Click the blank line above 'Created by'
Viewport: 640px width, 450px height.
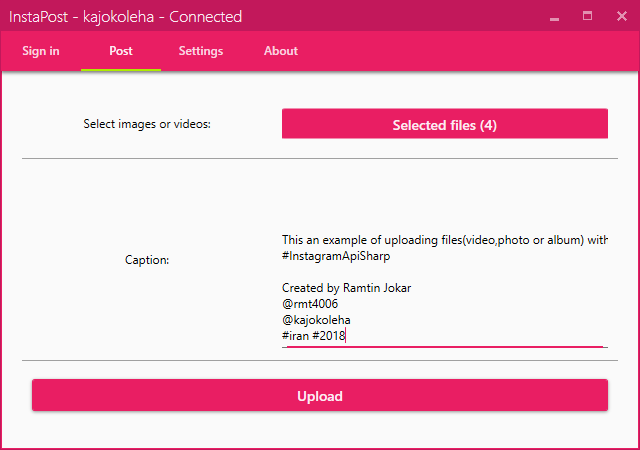click(400, 272)
